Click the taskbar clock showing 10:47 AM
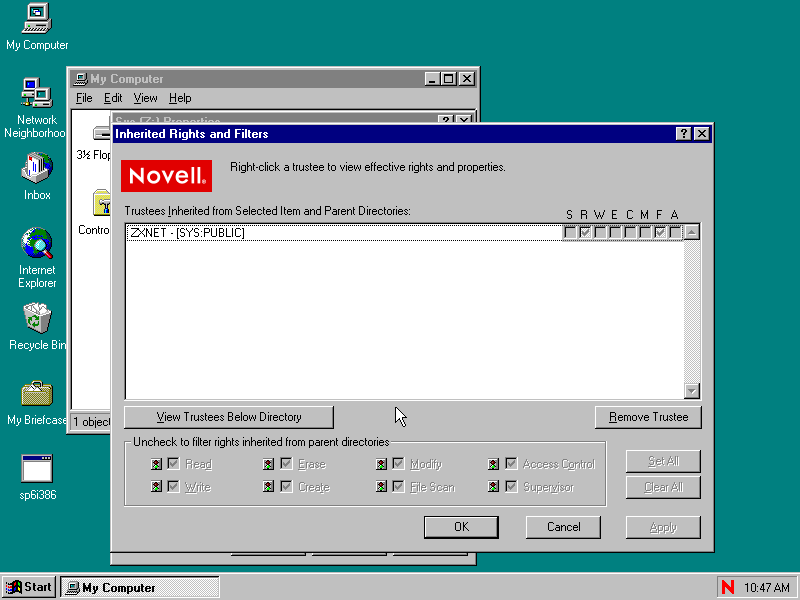Image resolution: width=800 pixels, height=600 pixels. pos(766,587)
